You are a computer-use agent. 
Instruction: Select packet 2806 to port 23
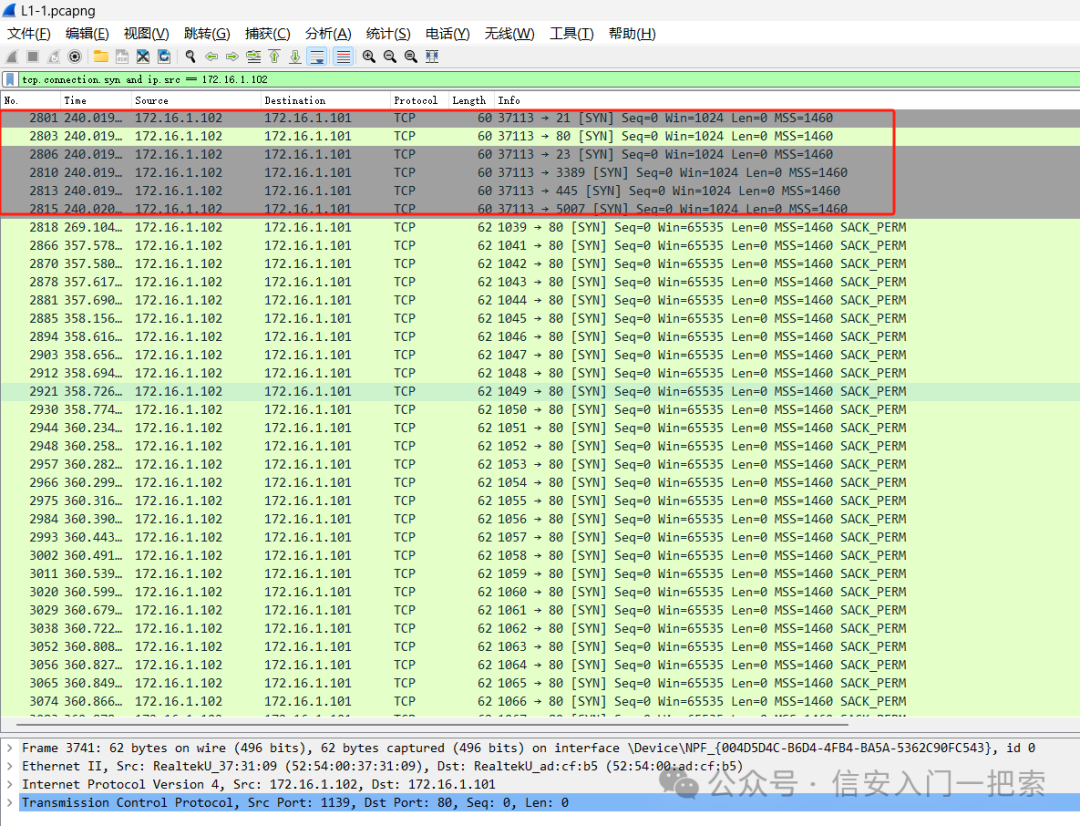coord(540,154)
